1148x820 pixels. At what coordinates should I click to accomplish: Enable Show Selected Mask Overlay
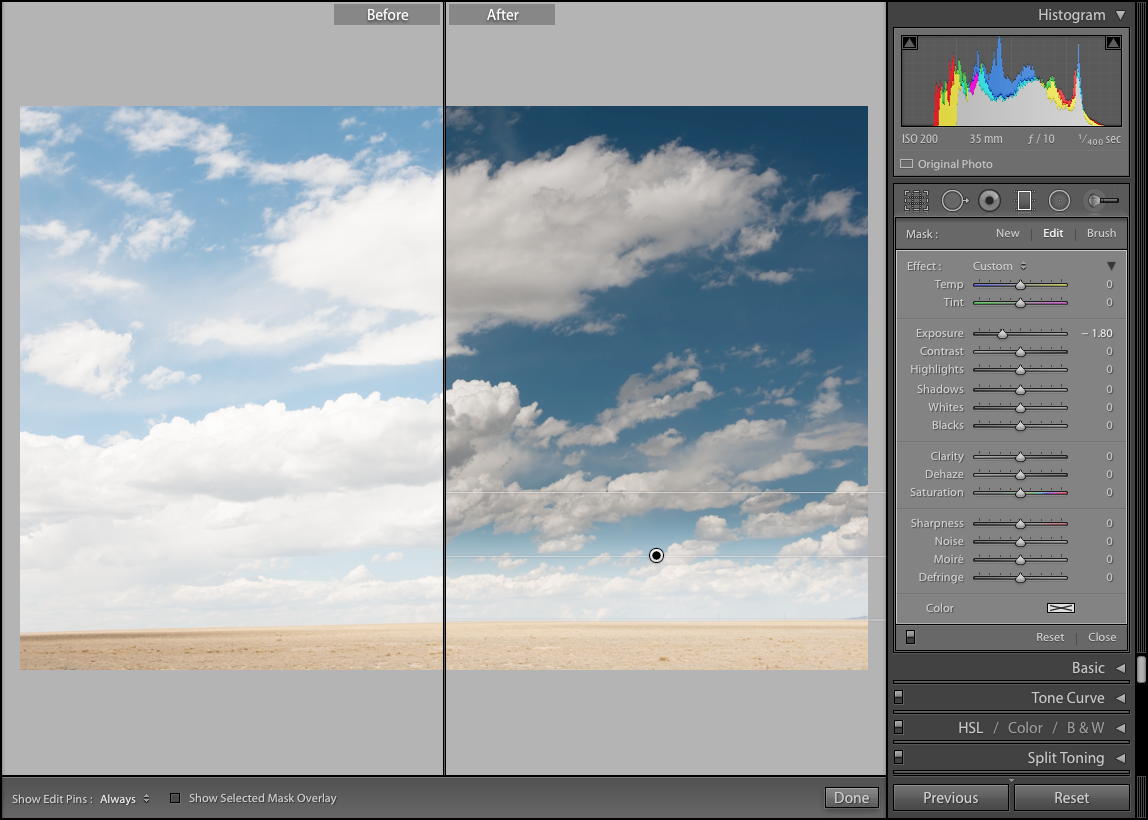point(176,797)
